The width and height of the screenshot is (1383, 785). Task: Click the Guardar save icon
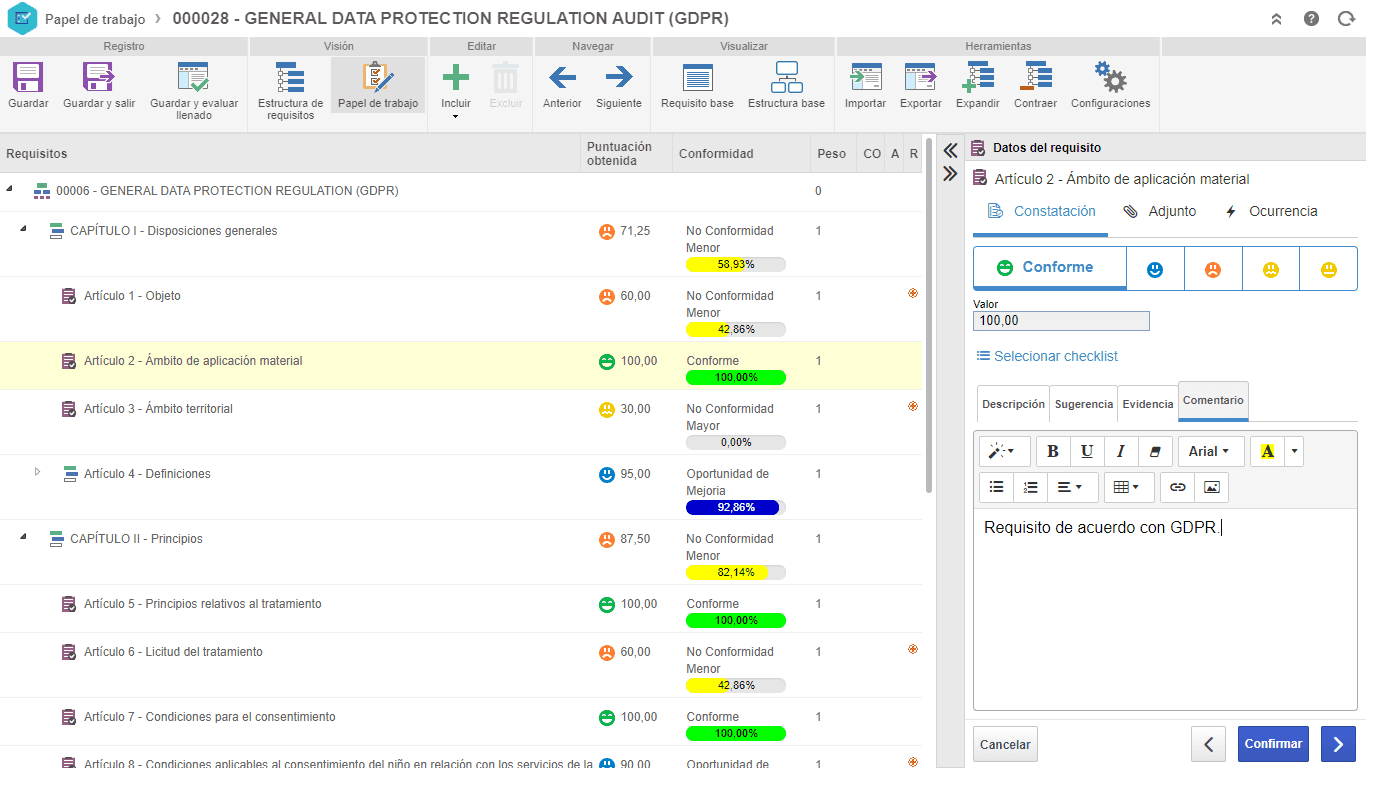click(28, 77)
